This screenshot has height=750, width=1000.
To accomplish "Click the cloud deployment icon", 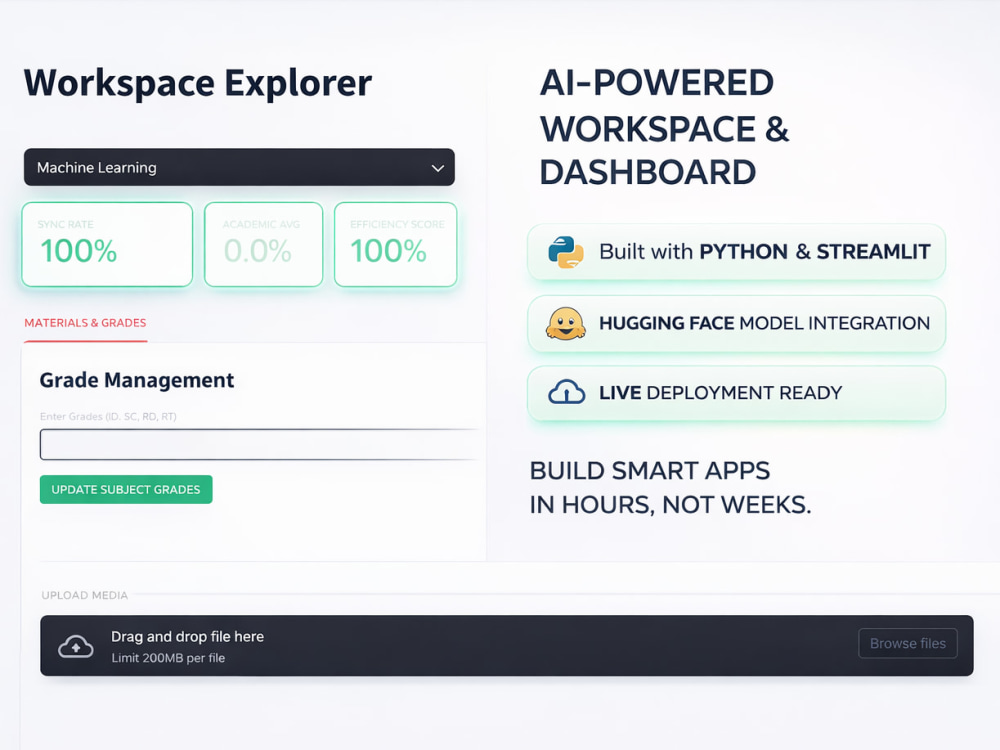I will tap(566, 392).
